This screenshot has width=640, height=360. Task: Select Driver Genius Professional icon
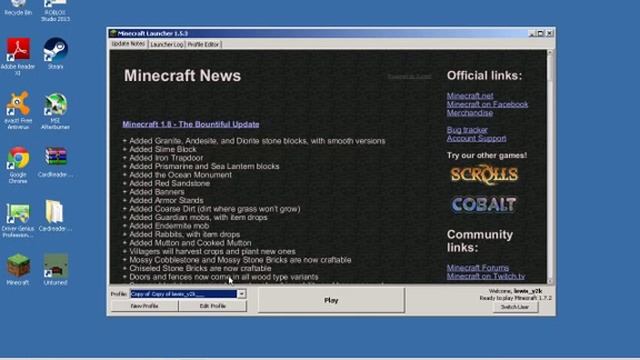click(18, 219)
